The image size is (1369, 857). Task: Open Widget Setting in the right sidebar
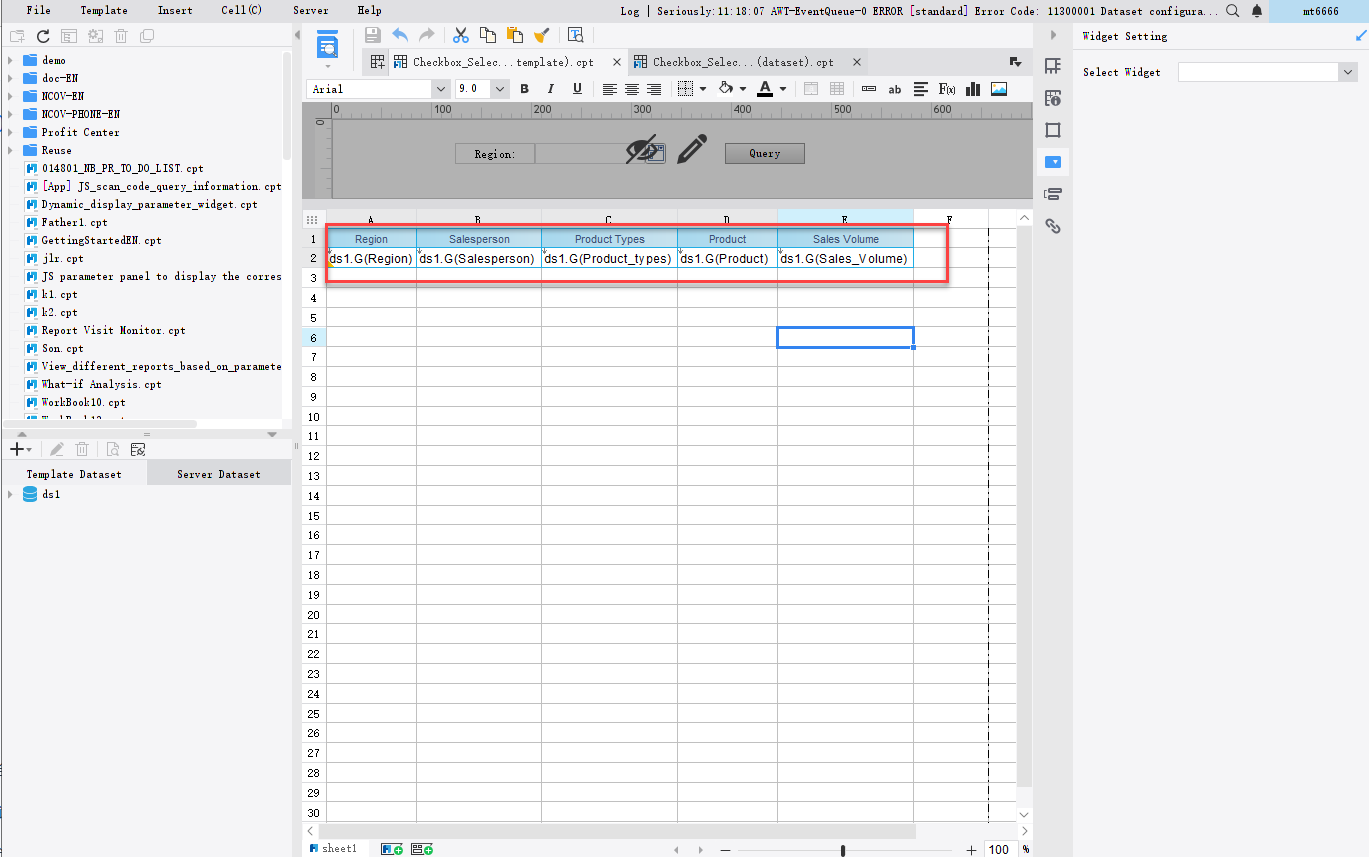[1051, 161]
